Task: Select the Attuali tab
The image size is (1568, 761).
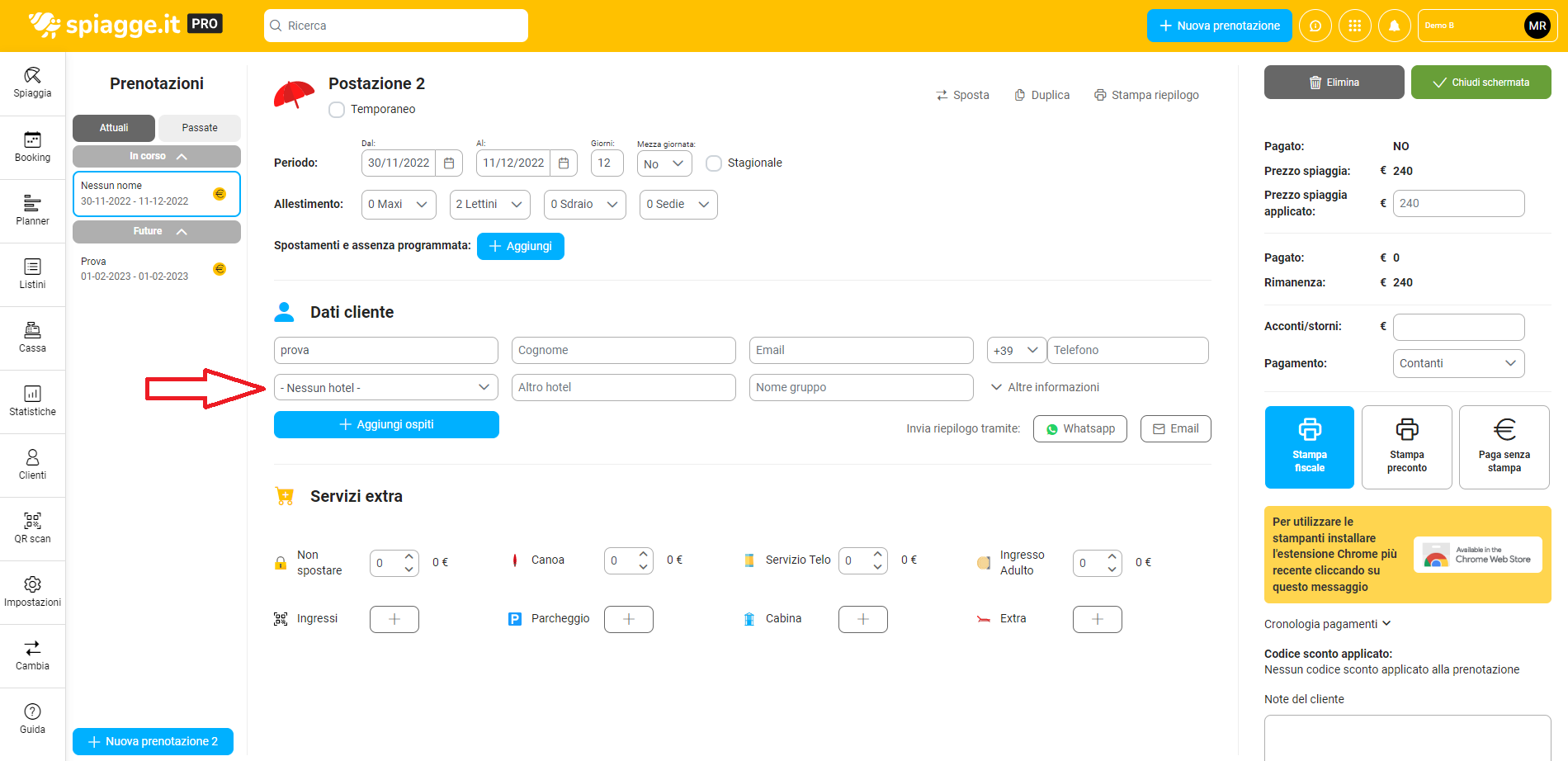Action: click(x=114, y=128)
